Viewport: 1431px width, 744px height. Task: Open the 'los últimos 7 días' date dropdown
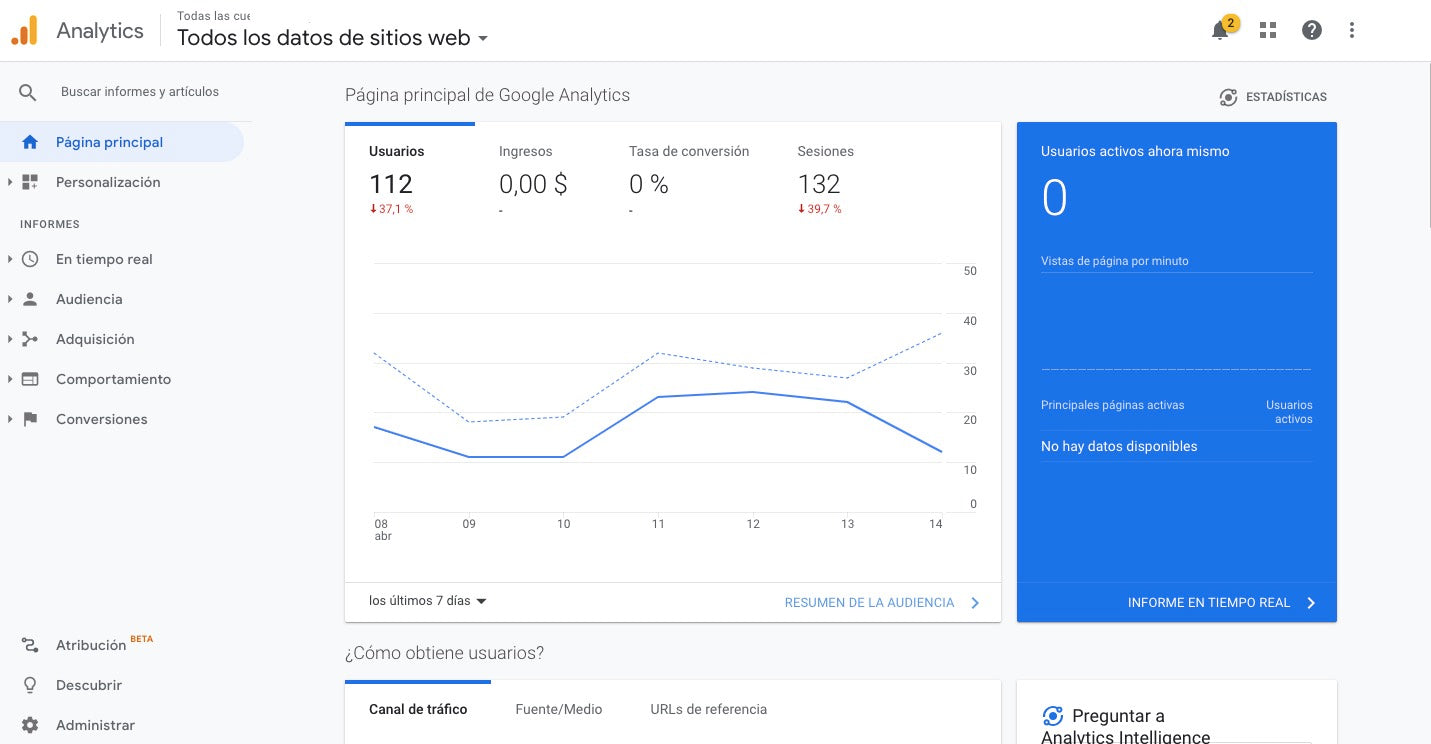tap(427, 601)
